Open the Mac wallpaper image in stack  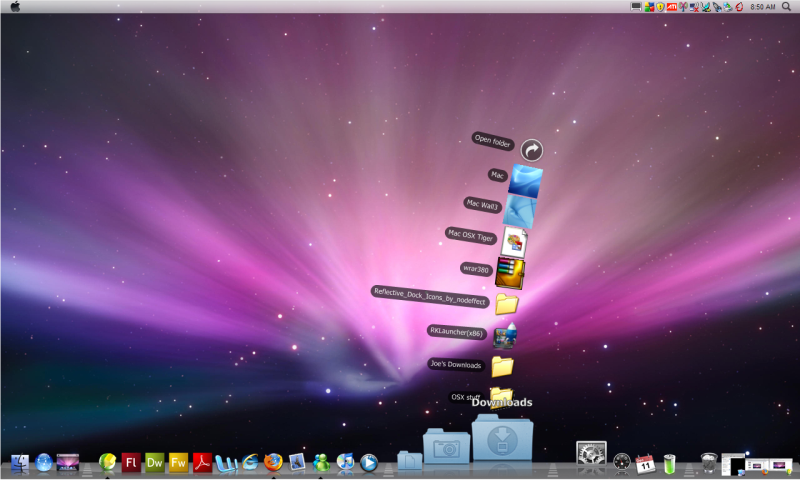[x=526, y=181]
